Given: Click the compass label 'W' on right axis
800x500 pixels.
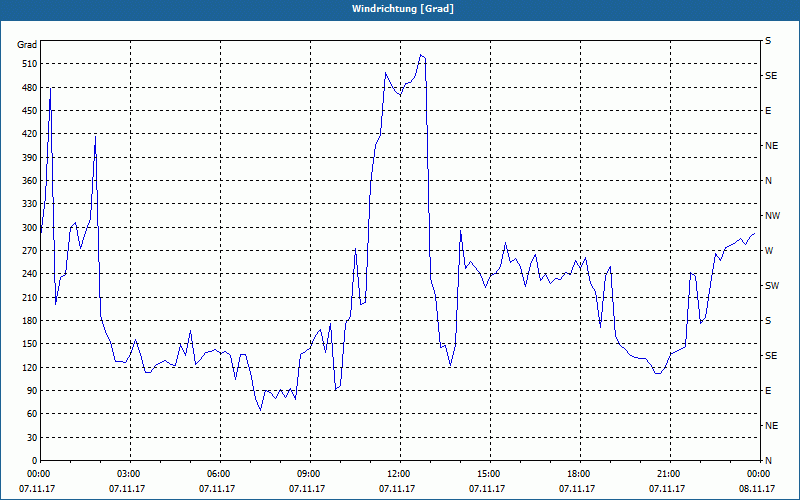Looking at the screenshot, I should (x=769, y=251).
